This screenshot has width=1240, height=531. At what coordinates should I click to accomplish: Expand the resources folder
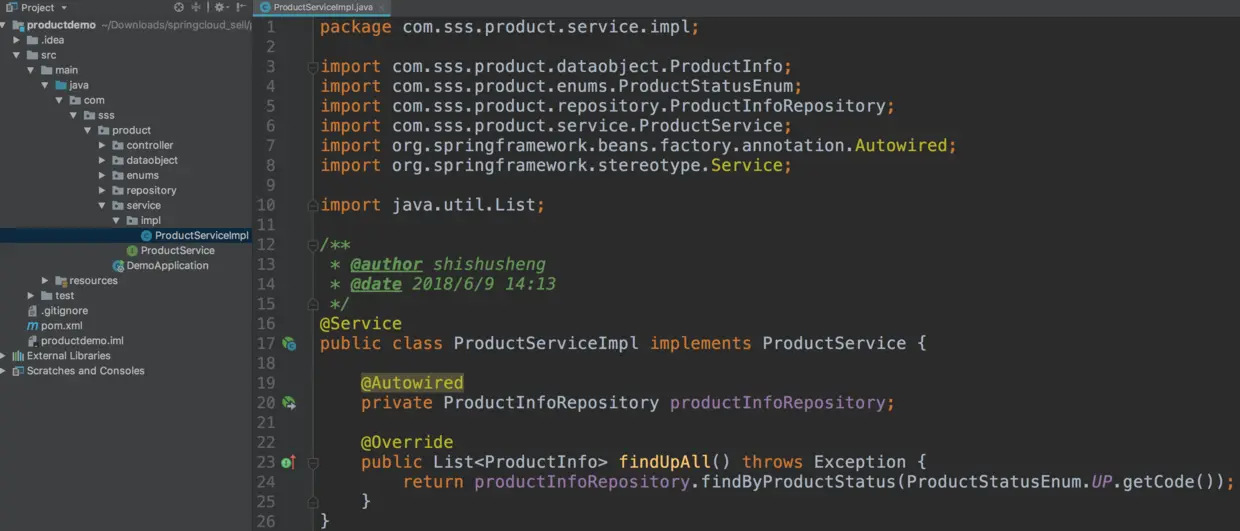(46, 280)
